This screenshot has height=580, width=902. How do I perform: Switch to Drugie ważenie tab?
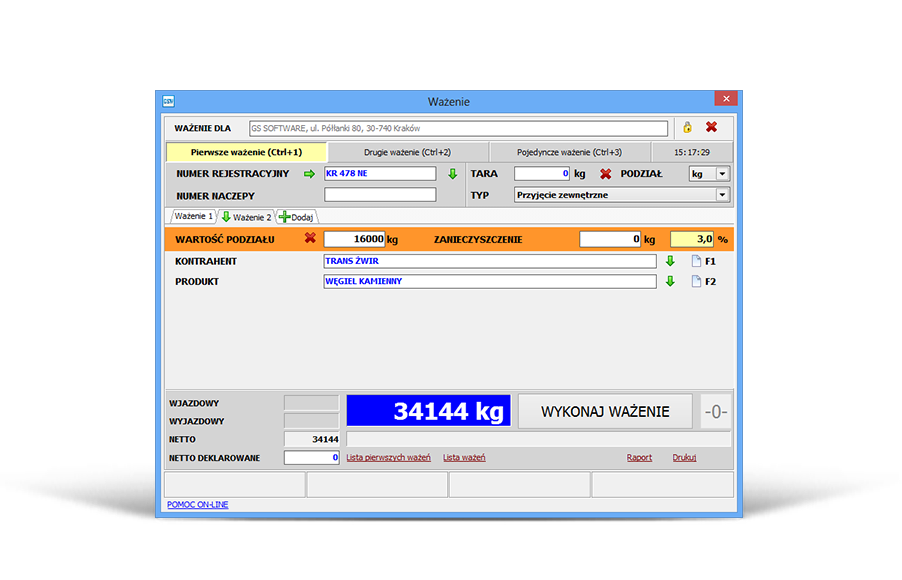tap(406, 152)
